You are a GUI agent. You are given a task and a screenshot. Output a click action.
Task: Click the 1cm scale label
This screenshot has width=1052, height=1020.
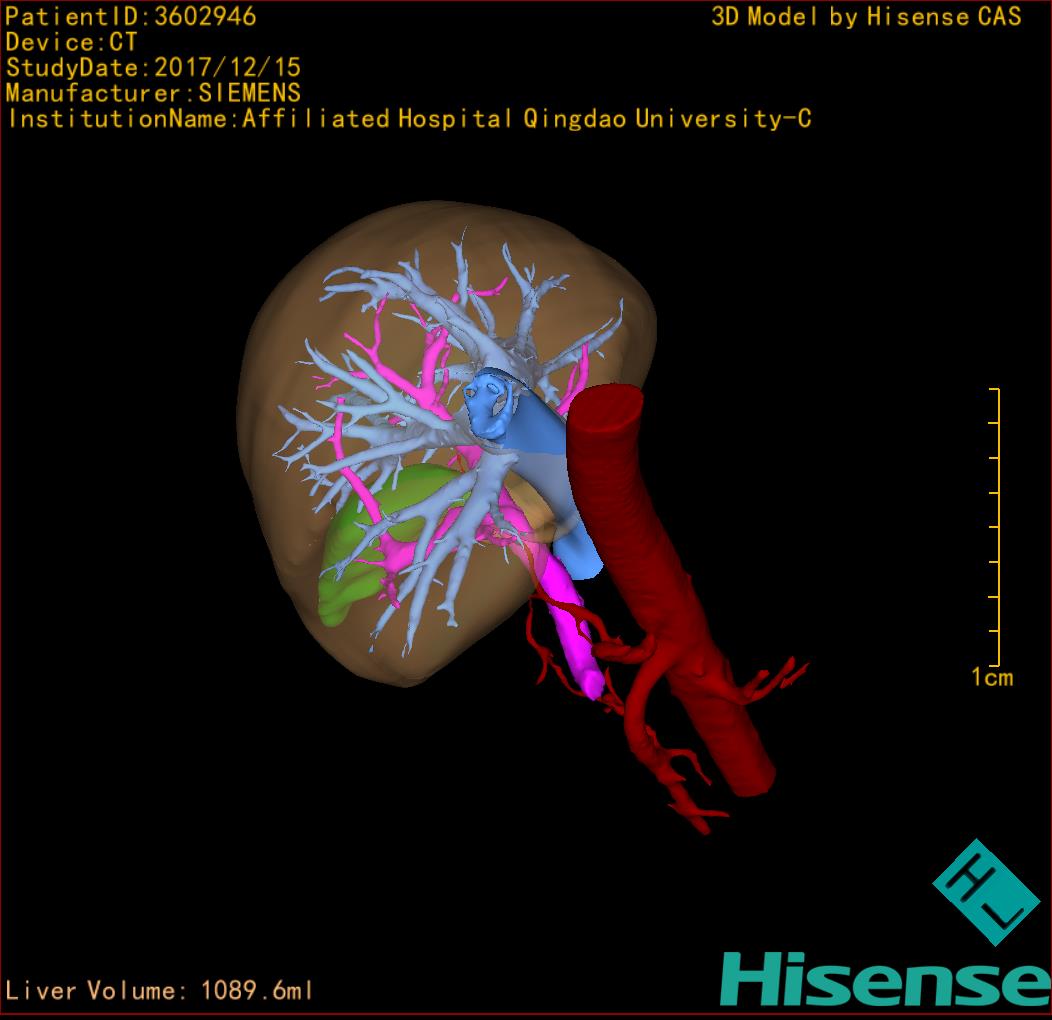991,678
